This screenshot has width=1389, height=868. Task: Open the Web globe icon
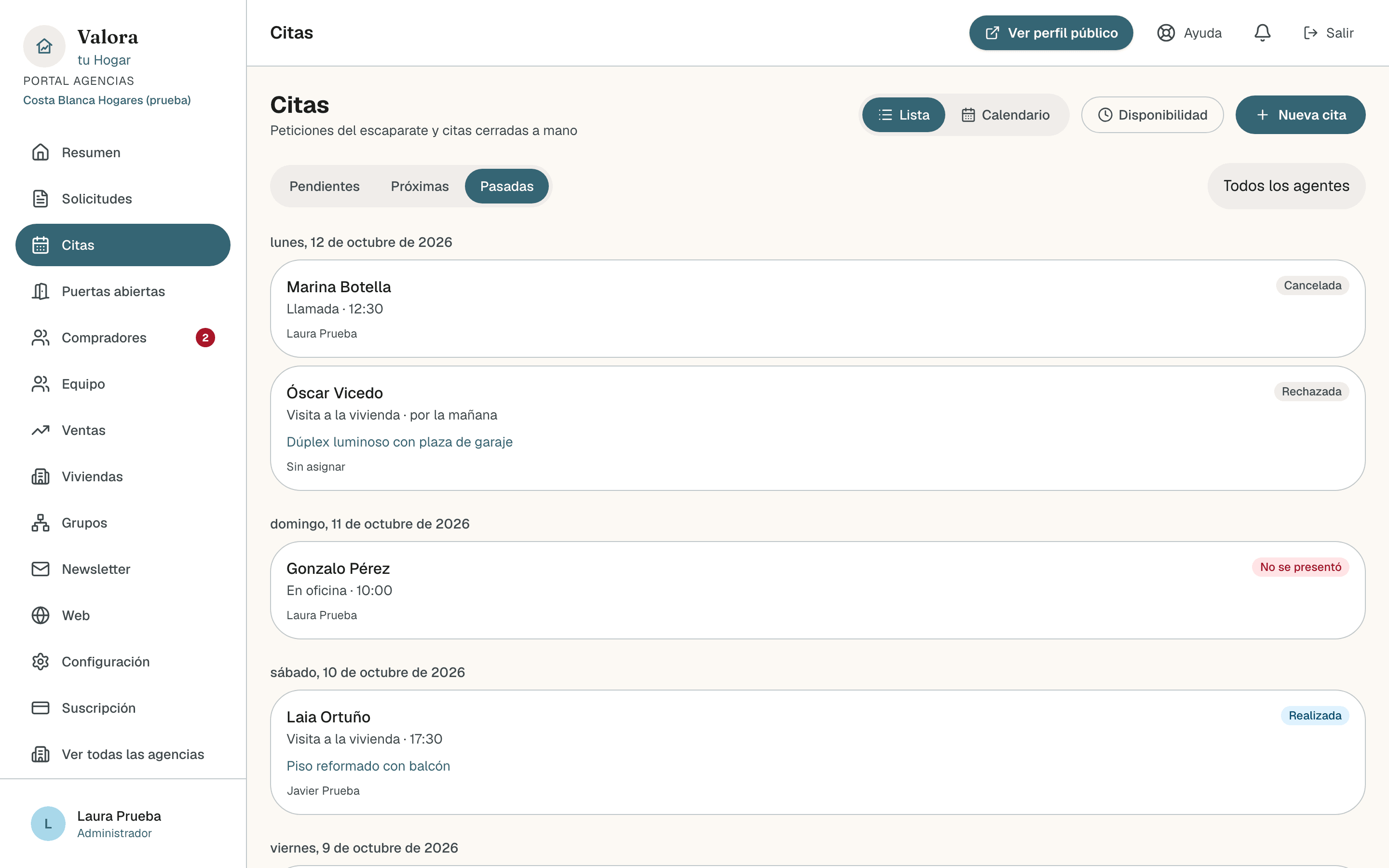[40, 615]
